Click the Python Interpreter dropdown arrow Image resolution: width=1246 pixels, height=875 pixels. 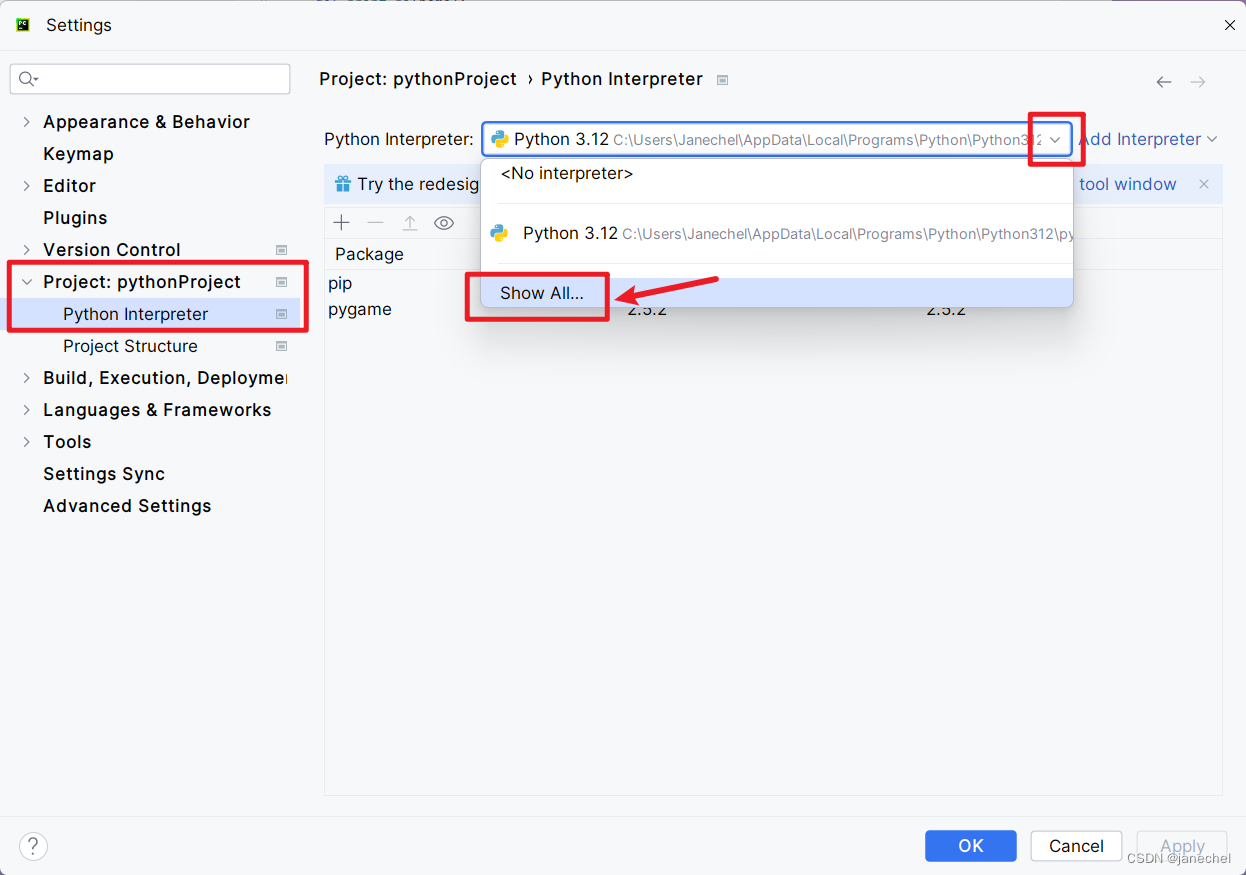[1055, 140]
